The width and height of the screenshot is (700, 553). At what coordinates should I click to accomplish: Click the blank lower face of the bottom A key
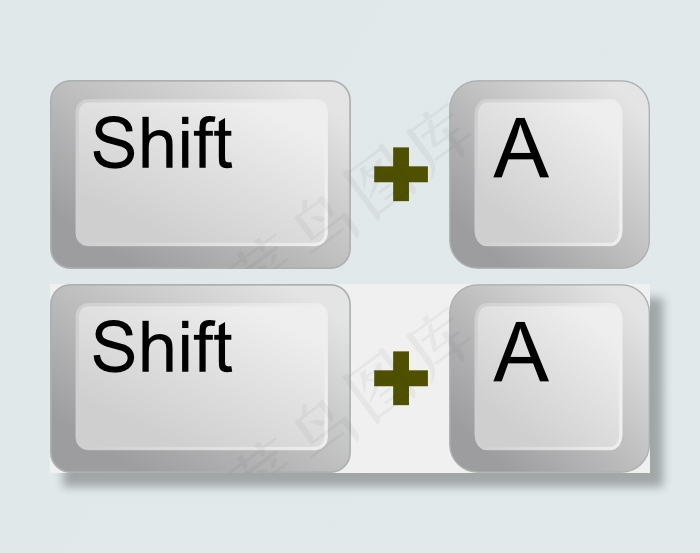tap(548, 419)
